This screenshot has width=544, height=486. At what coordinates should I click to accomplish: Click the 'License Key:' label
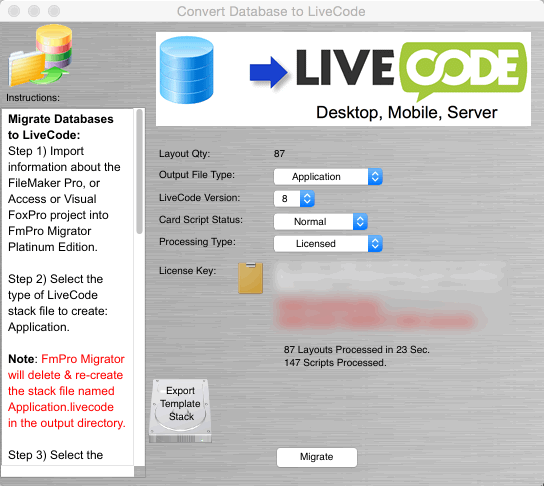click(x=187, y=271)
